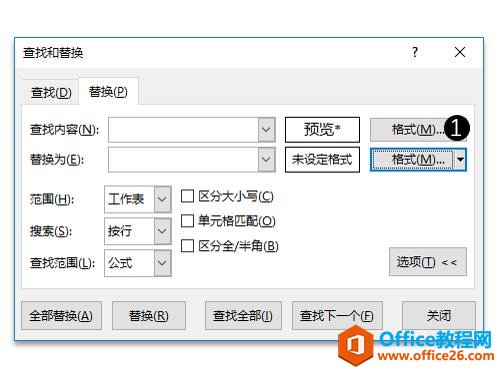Image resolution: width=501 pixels, height=373 pixels.
Task: Open the 查找内容 history dropdown arrow
Action: pyautogui.click(x=266, y=129)
